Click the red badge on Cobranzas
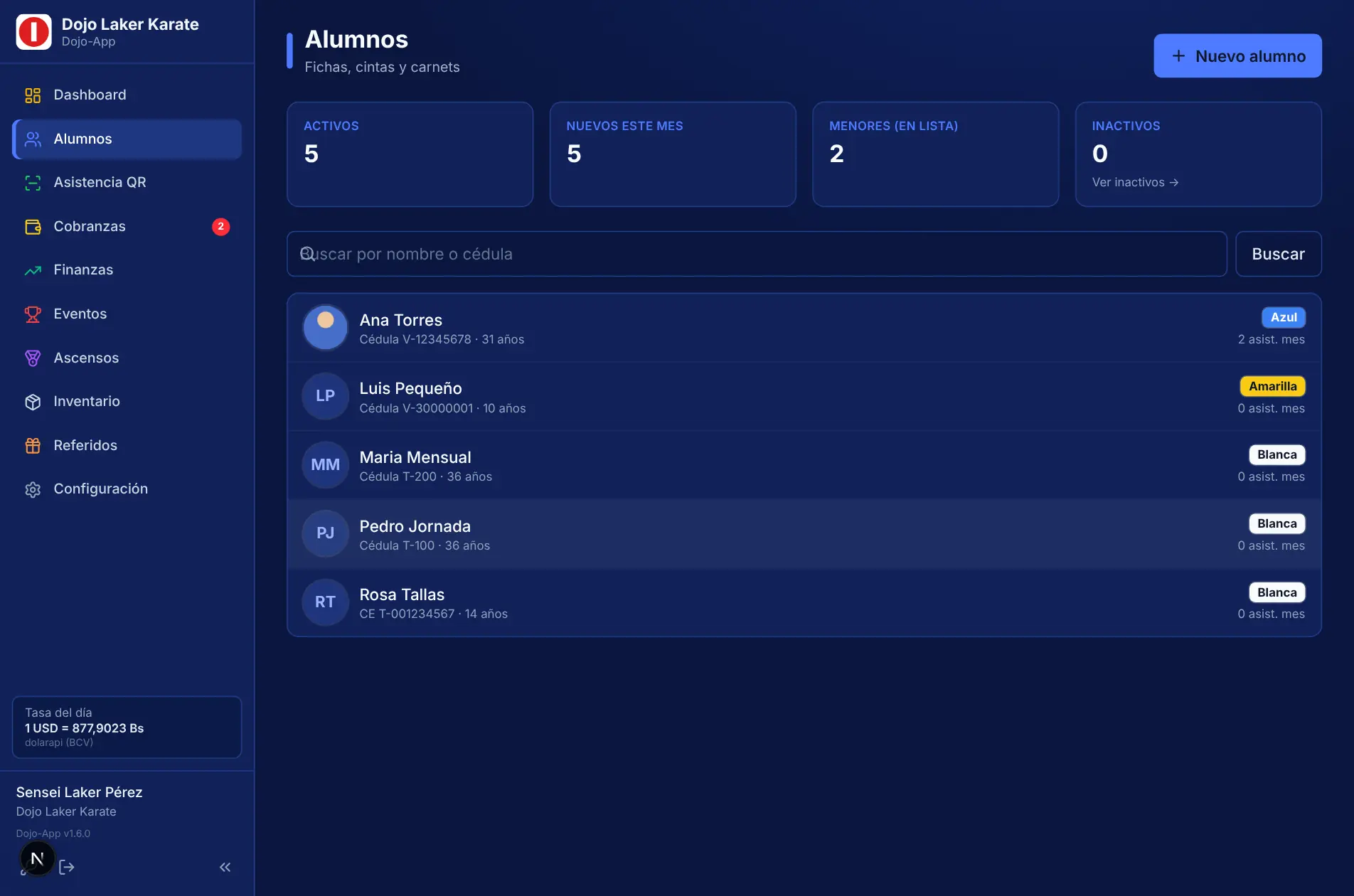The height and width of the screenshot is (896, 1354). pos(220,227)
